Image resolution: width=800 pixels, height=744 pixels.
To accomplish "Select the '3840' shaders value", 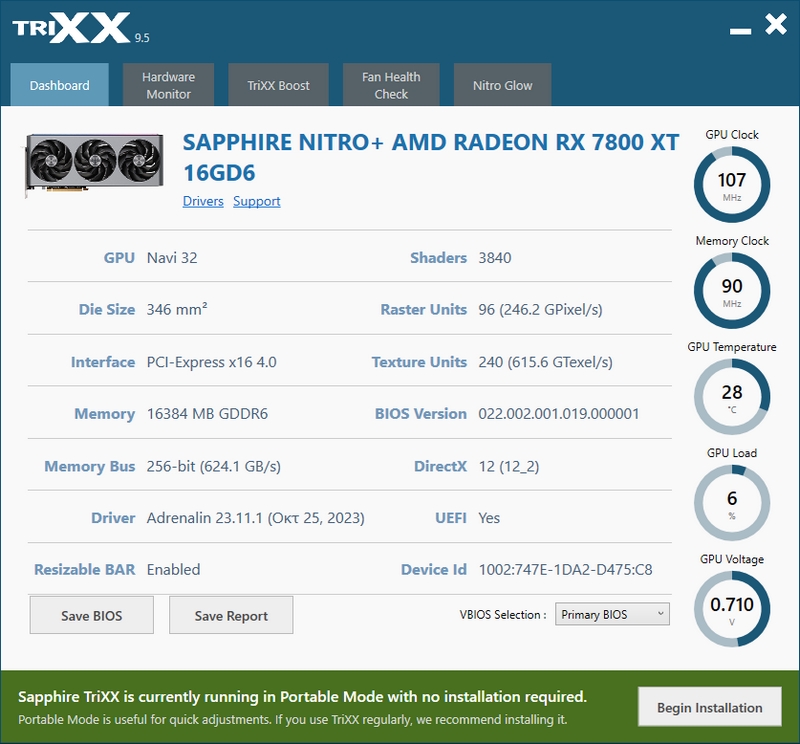I will tap(494, 258).
